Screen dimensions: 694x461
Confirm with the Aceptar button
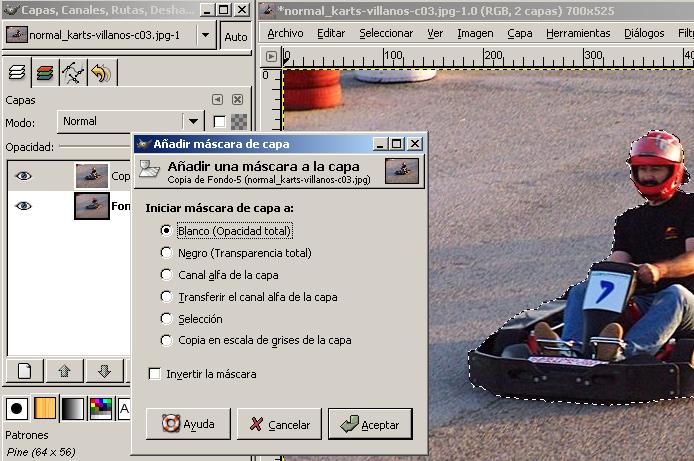(370, 424)
